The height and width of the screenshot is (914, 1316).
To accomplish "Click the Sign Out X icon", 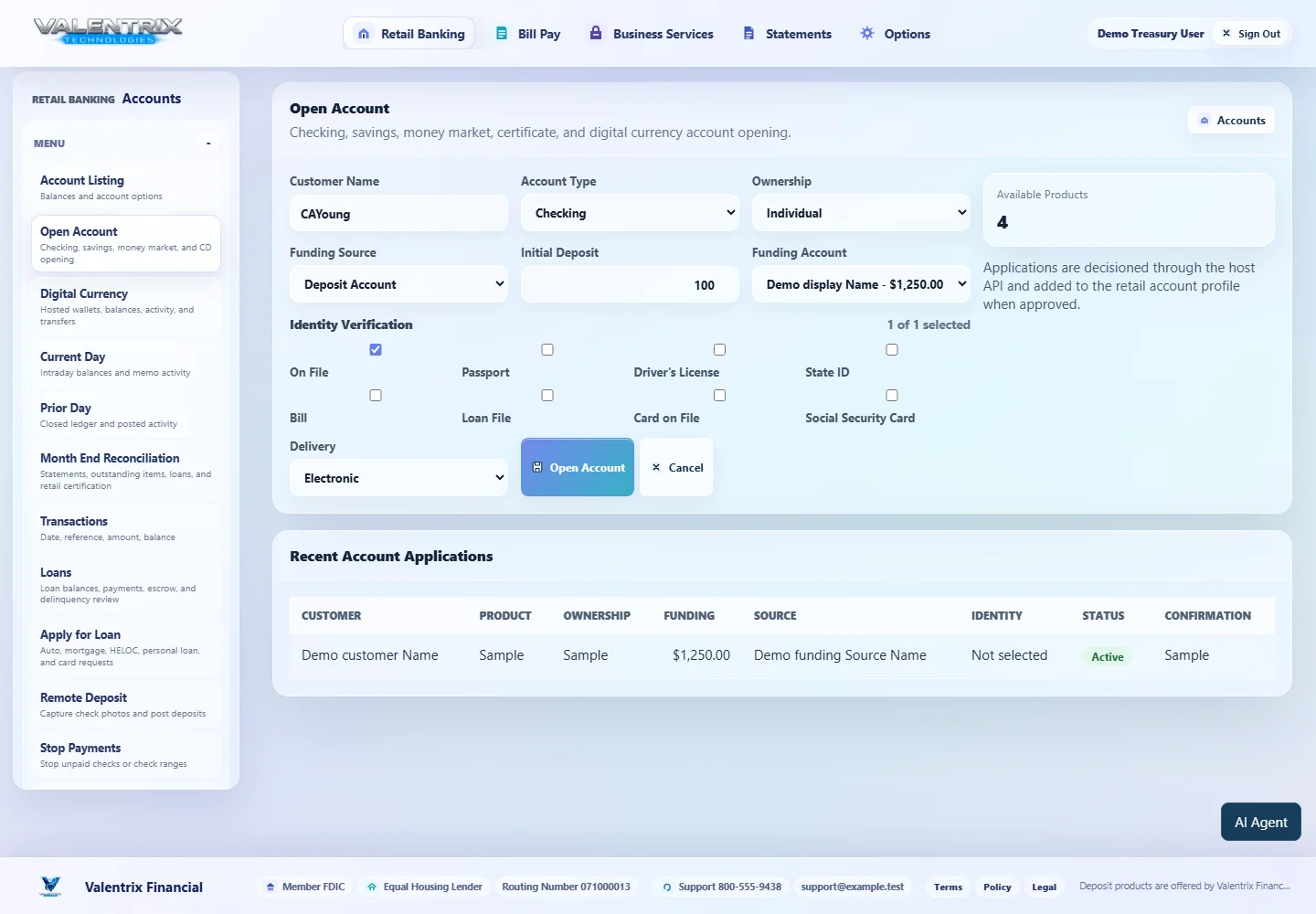I will tap(1226, 33).
